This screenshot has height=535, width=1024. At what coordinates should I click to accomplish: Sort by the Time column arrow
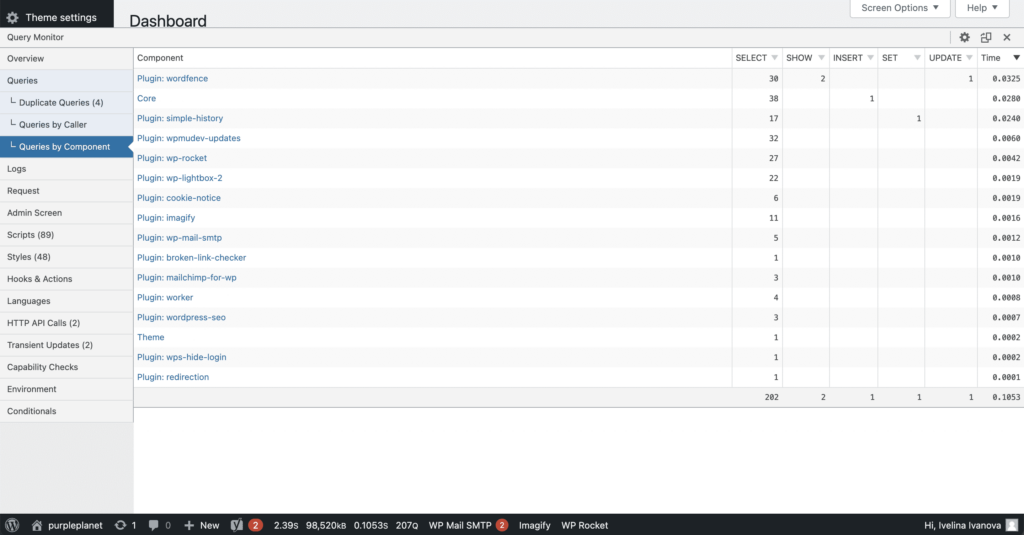click(x=1016, y=58)
